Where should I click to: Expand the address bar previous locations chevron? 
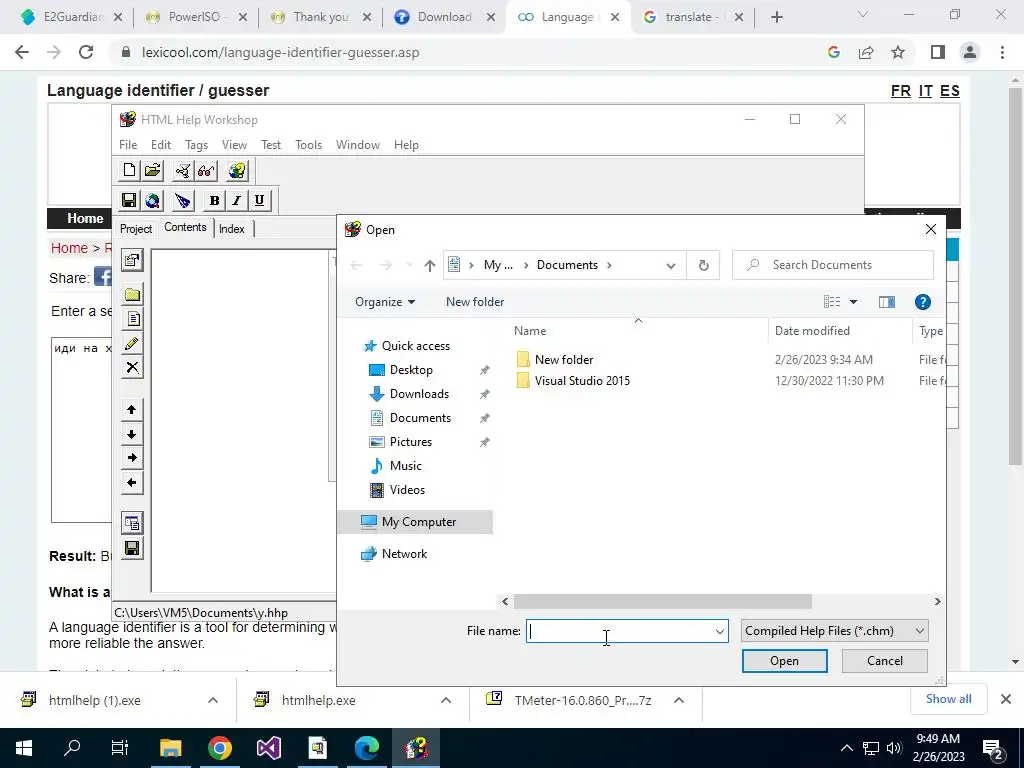pyautogui.click(x=671, y=265)
